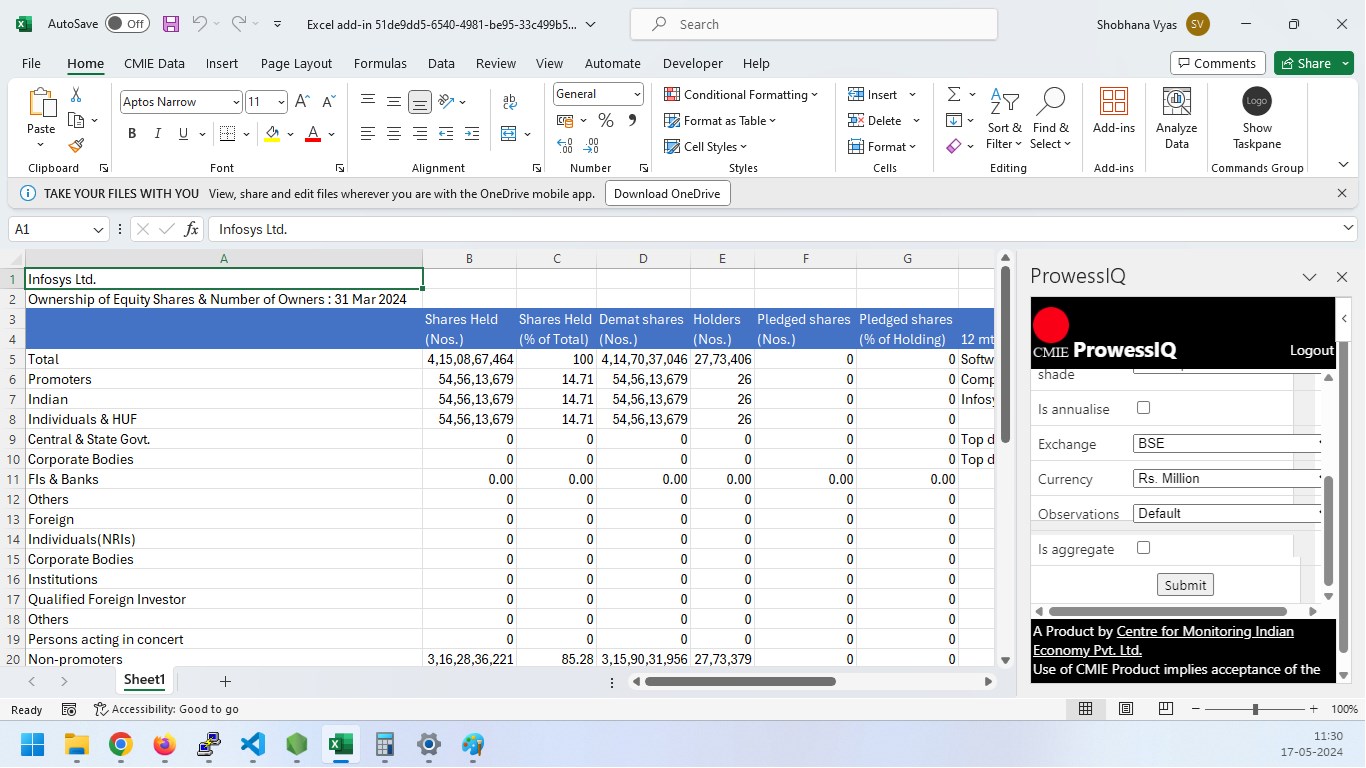Screen dimensions: 1366x768
Task: Click the Save icon in the title bar
Action: click(x=171, y=24)
